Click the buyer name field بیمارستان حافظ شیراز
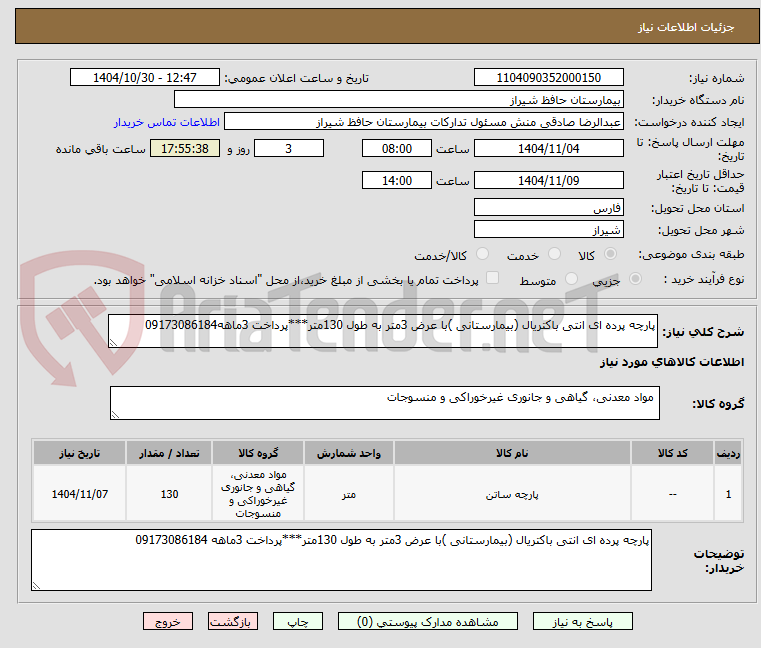This screenshot has height=648, width=761. coord(398,100)
